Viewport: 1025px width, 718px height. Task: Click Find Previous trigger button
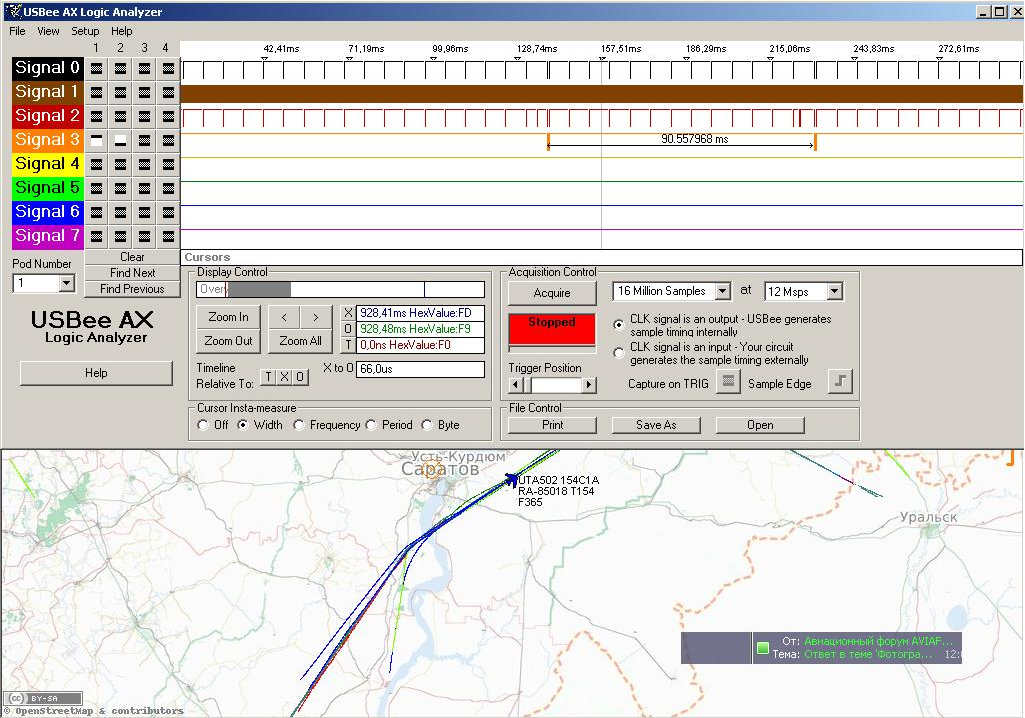coord(132,289)
